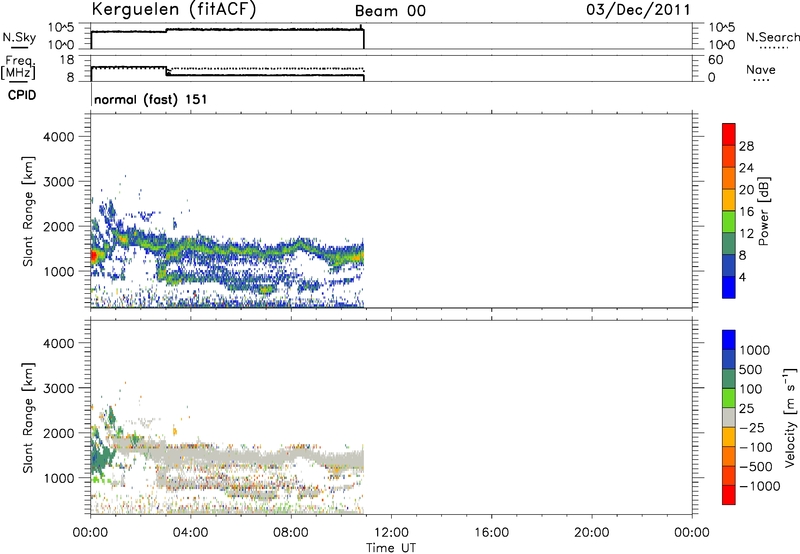Click the dotted Nave trace in frequency panel
This screenshot has height=554, width=800.
[265, 68]
